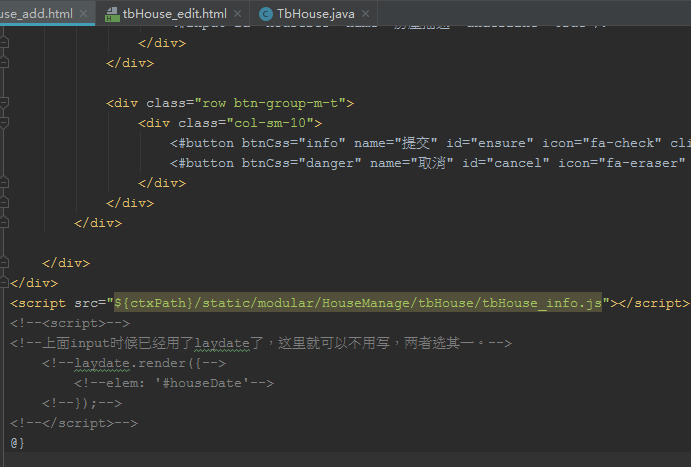
Task: Click the HTML file icon on tbHouse_edit.html tab
Action: tap(112, 15)
